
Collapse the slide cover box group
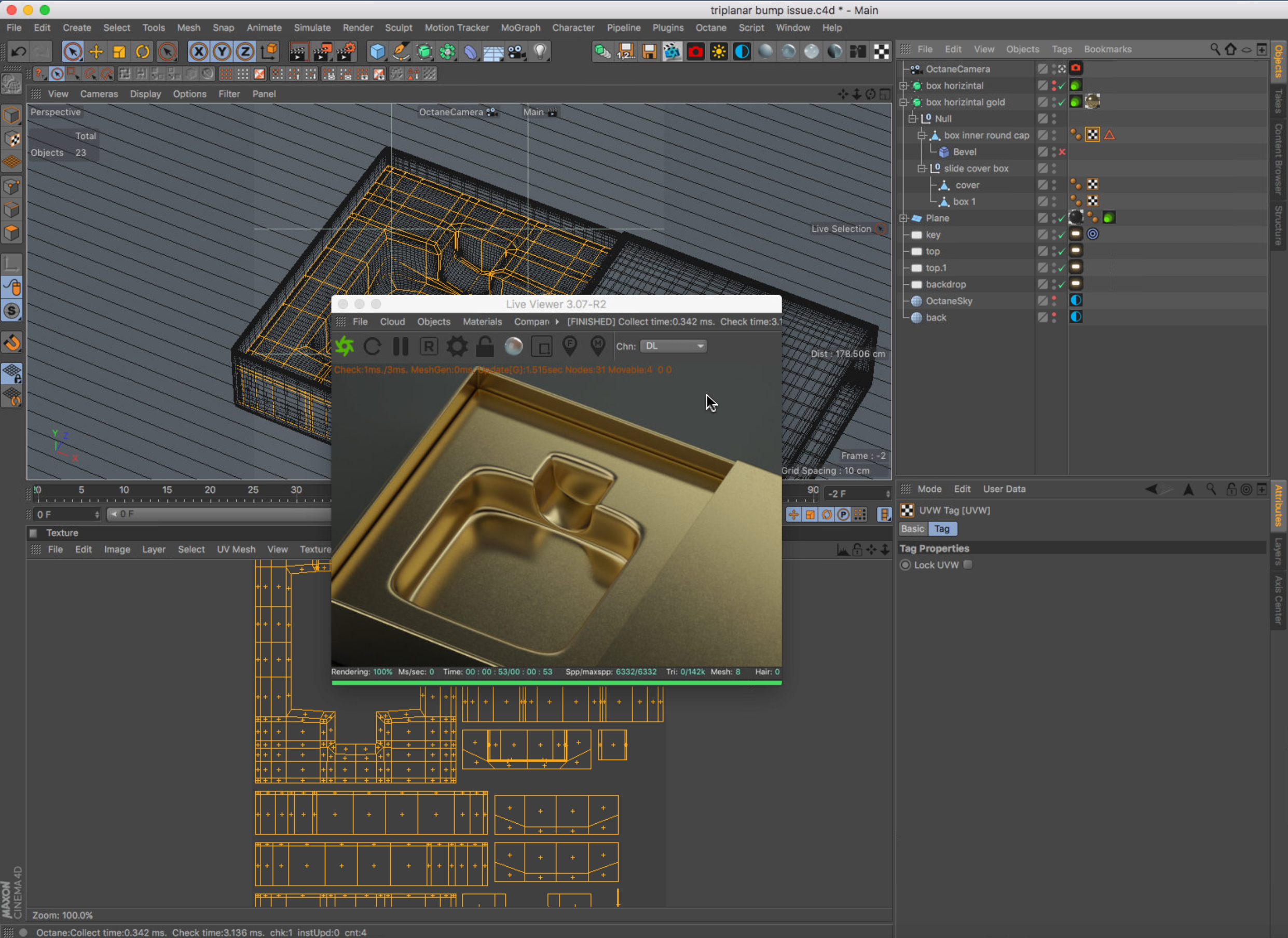[x=922, y=169]
